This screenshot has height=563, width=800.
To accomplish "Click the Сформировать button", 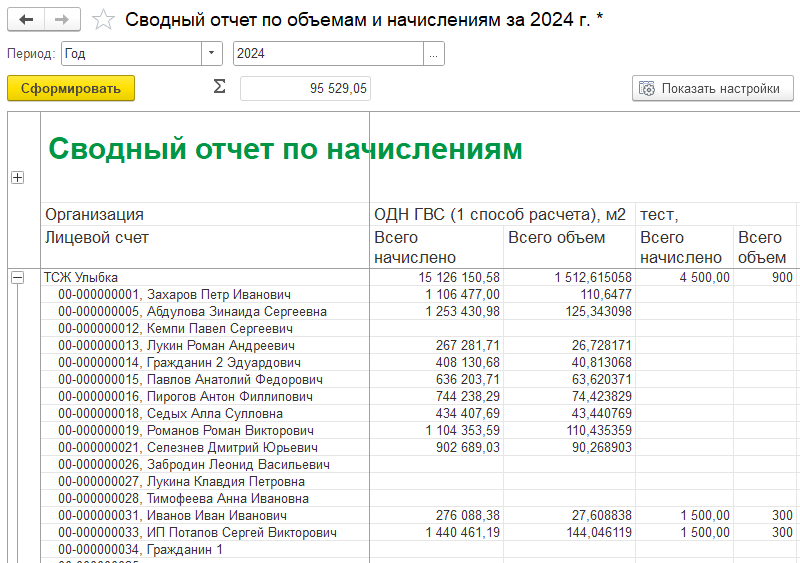I will coord(71,88).
